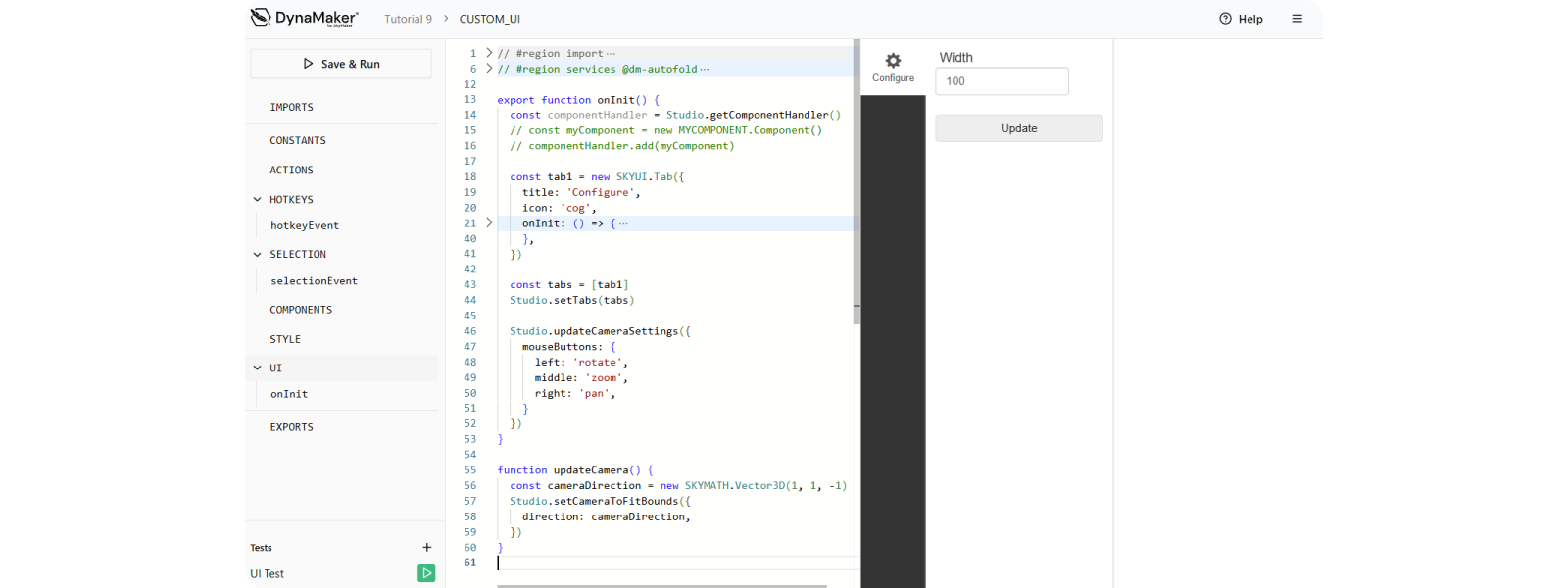1568x588 pixels.
Task: Collapse the UI section chevron
Action: [x=258, y=368]
